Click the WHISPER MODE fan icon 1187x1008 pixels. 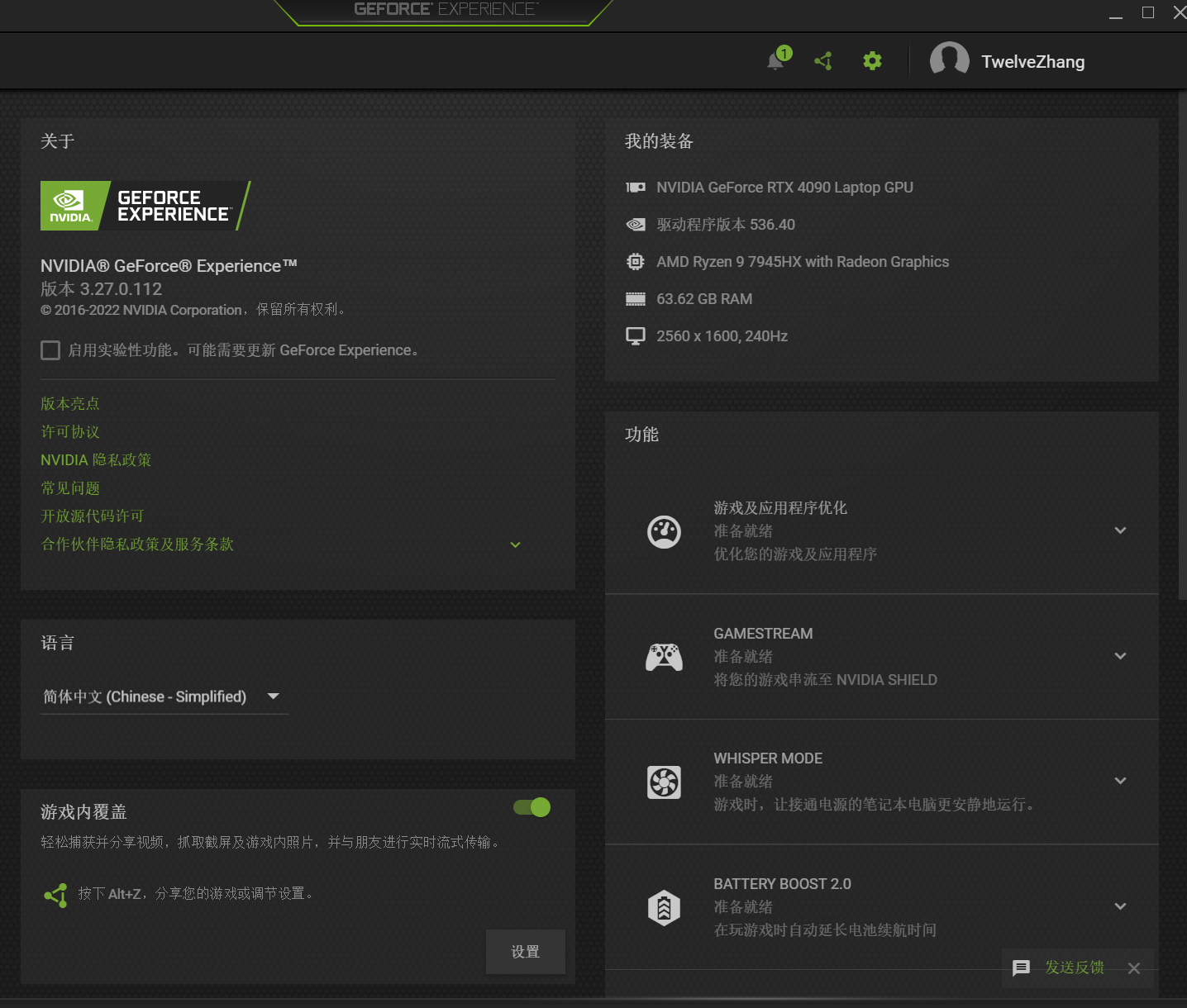(664, 782)
